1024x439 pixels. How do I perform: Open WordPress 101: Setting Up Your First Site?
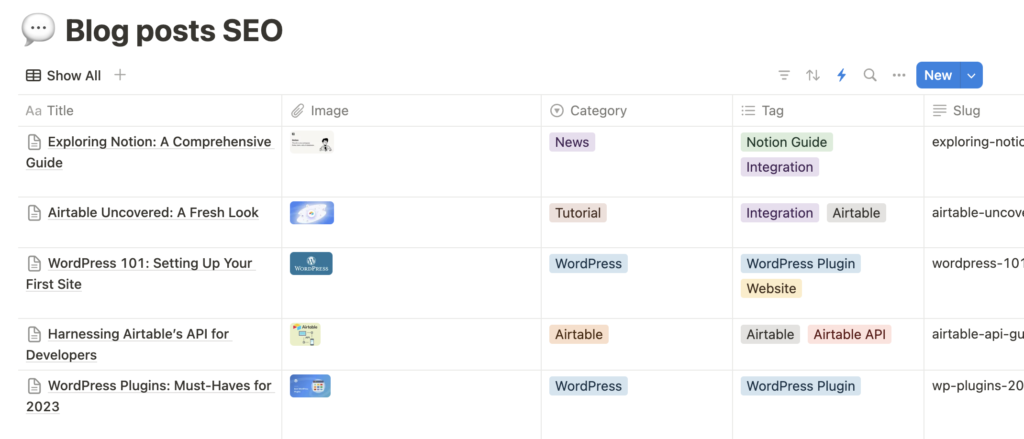tap(139, 274)
